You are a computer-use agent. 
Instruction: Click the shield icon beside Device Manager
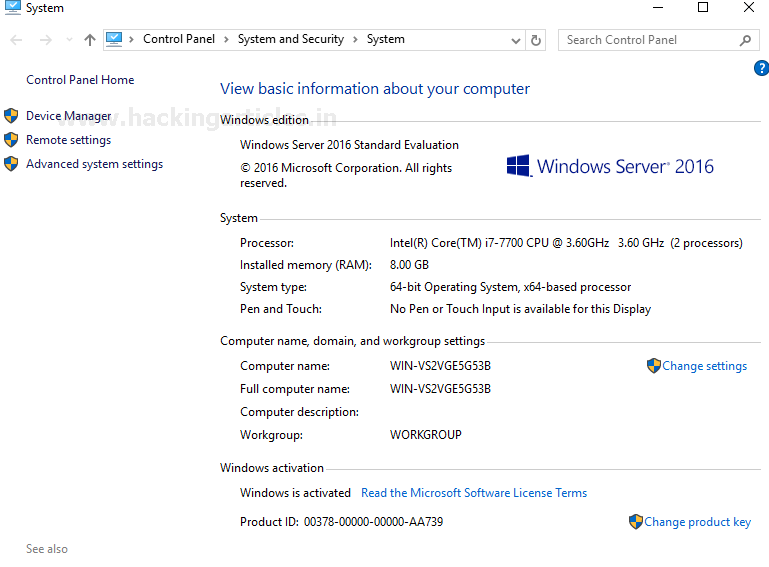click(11, 116)
